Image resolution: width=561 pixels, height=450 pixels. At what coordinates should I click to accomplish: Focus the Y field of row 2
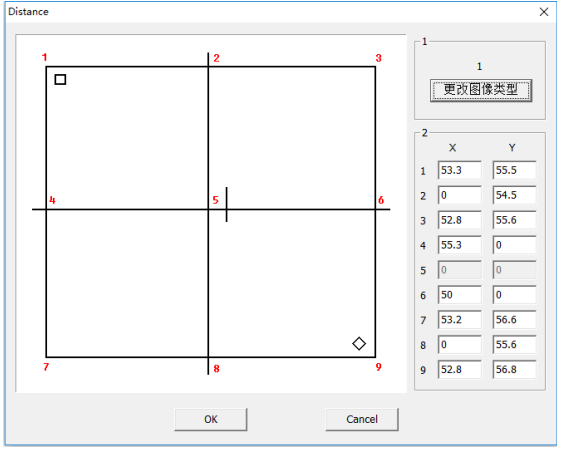[x=514, y=195]
